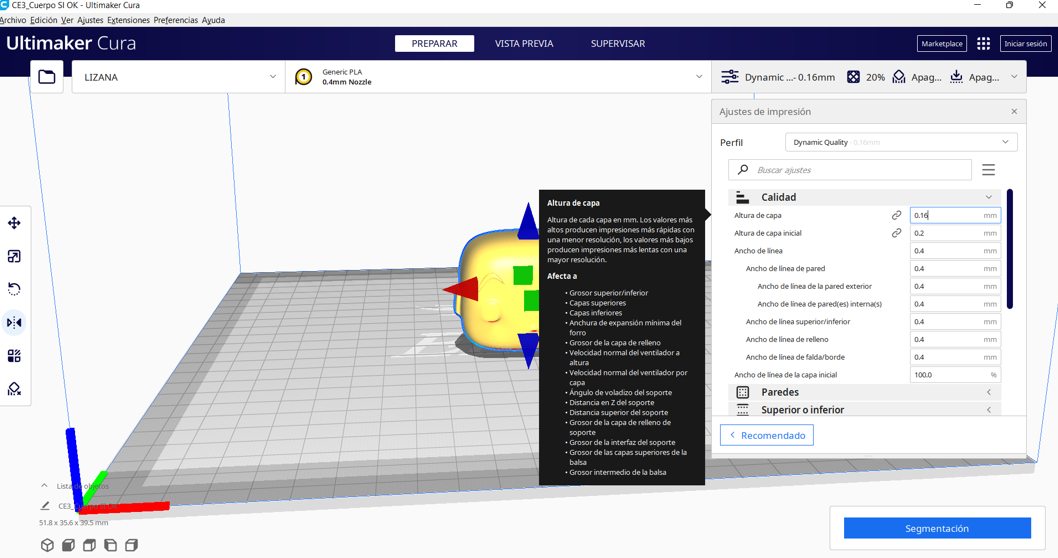This screenshot has width=1058, height=558.
Task: Open the Preferencias menu
Action: click(175, 20)
